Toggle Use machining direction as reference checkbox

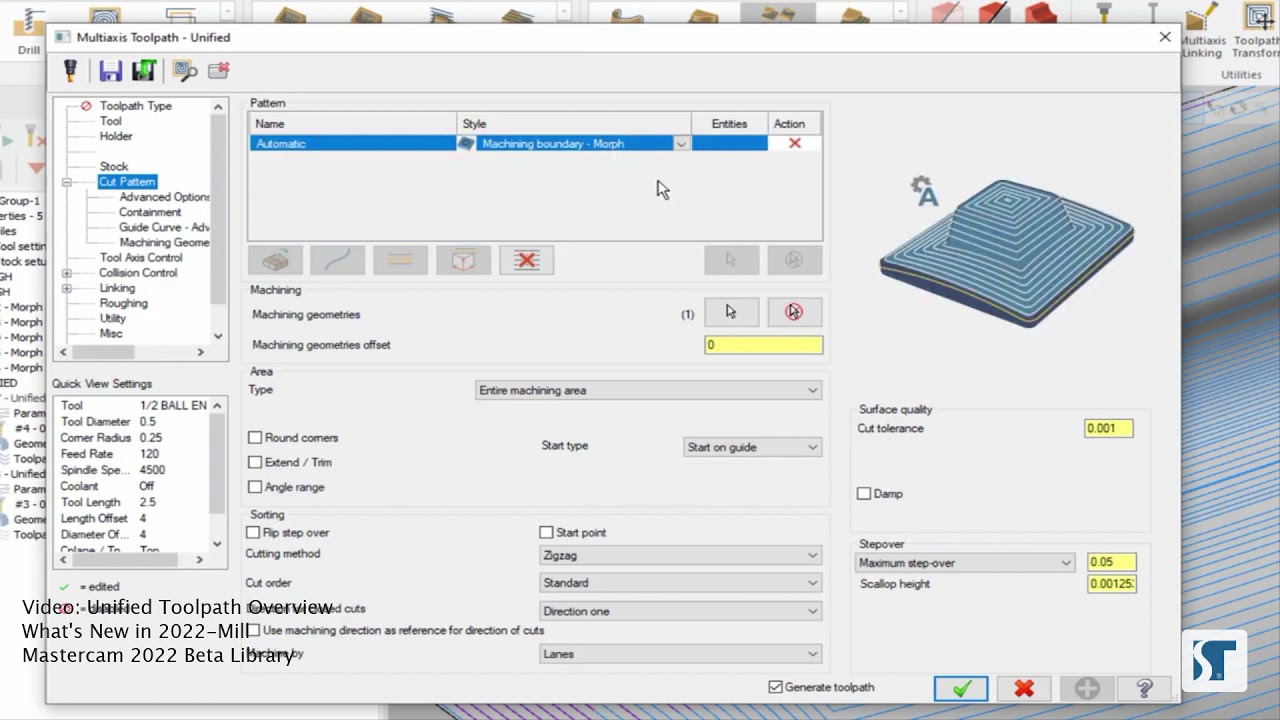[x=253, y=630]
